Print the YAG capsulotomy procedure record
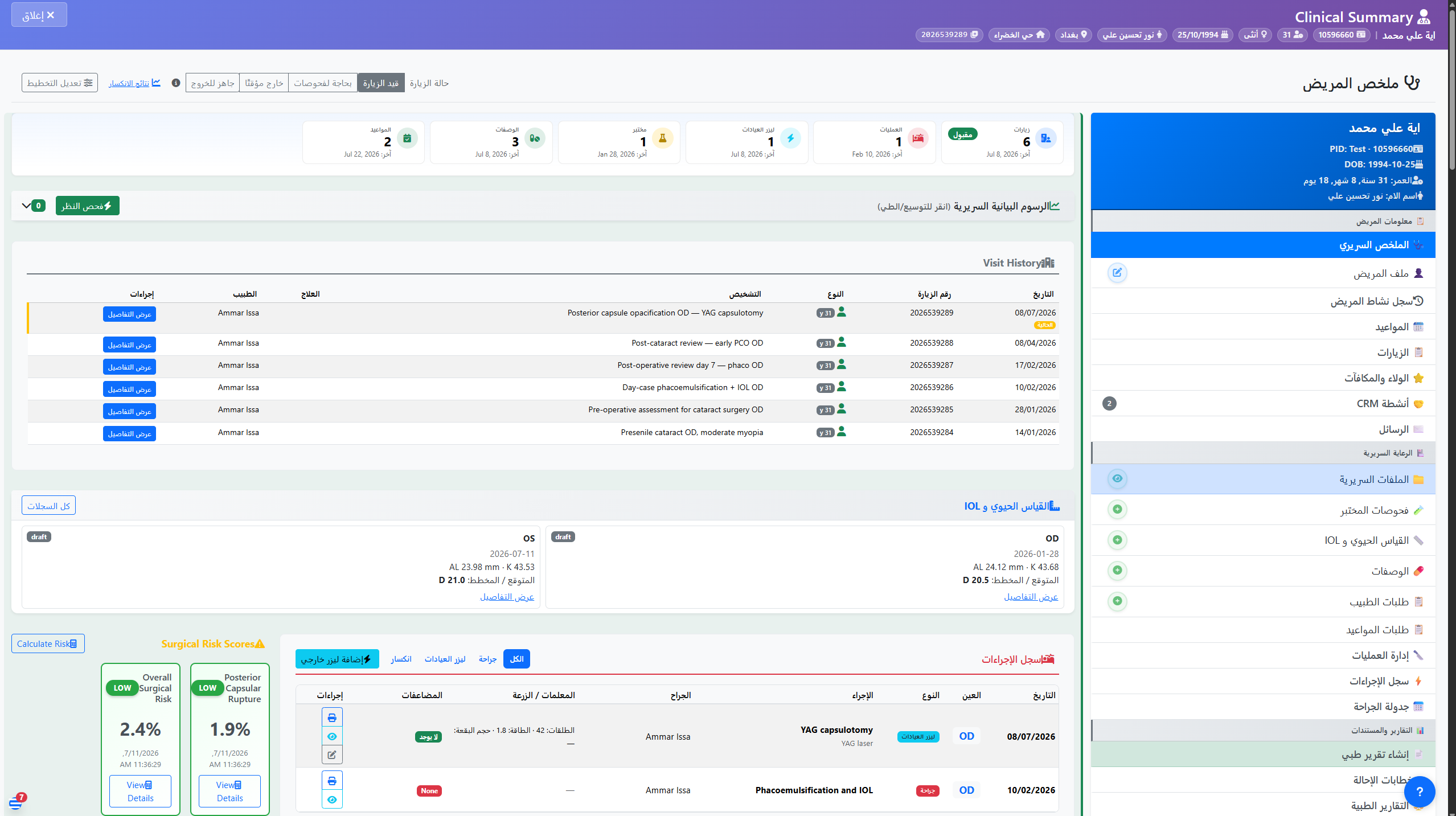The image size is (1456, 816). [x=332, y=717]
